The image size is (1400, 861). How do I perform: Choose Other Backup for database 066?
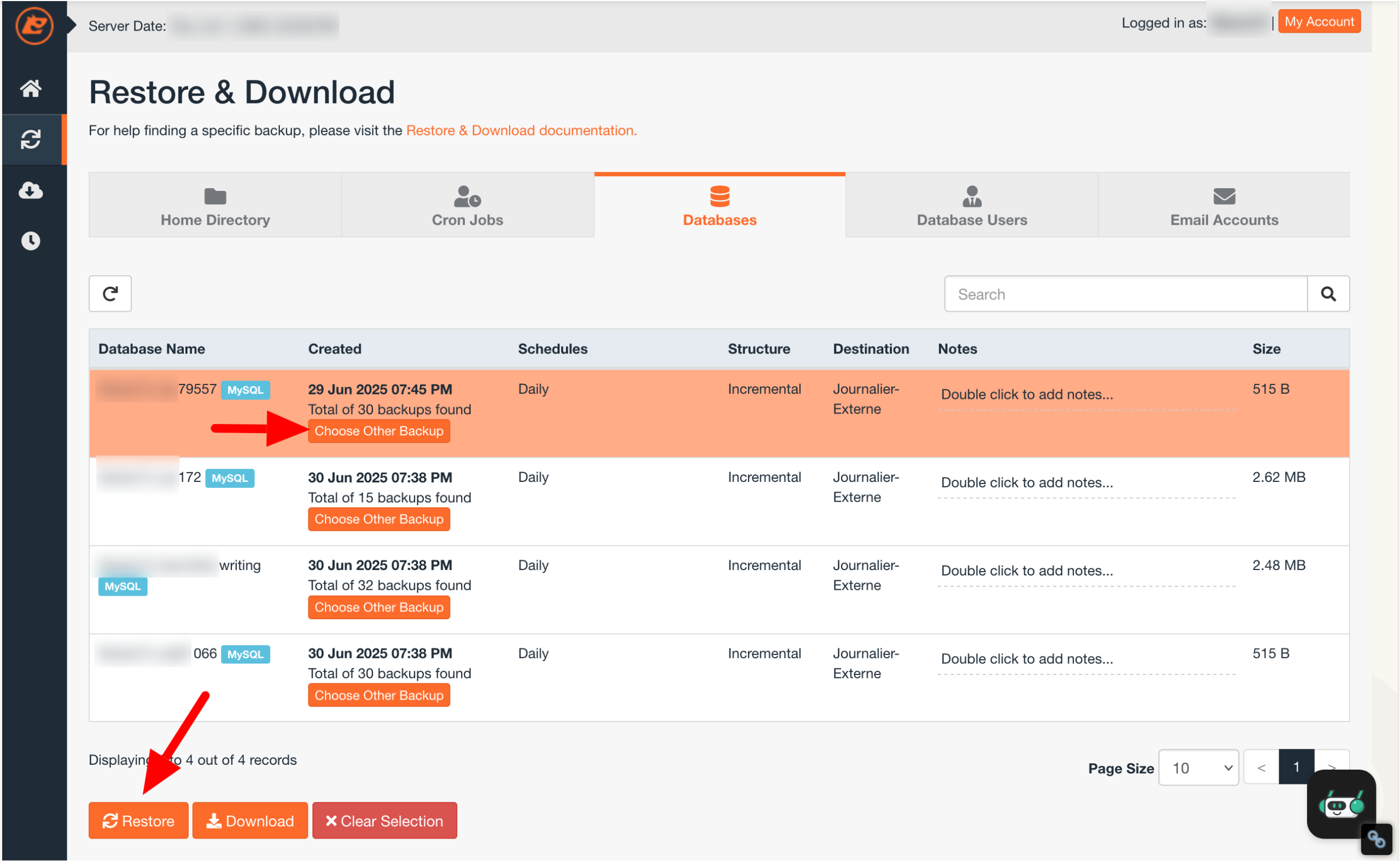pyautogui.click(x=378, y=695)
